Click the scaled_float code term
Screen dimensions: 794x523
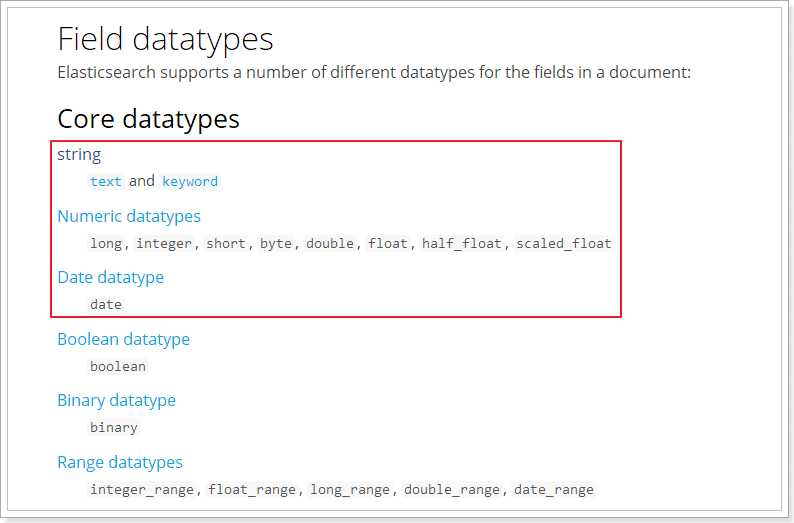point(563,243)
